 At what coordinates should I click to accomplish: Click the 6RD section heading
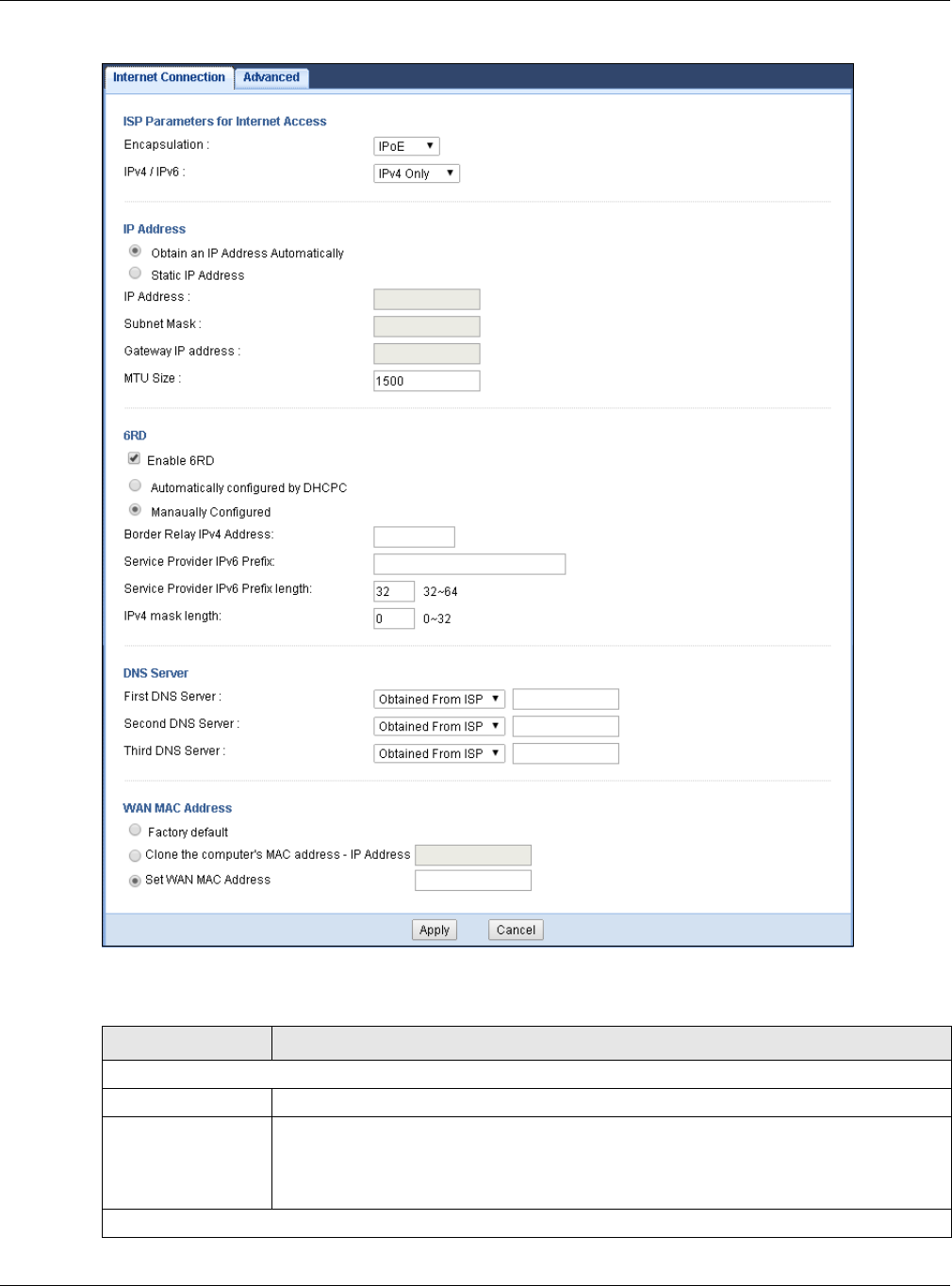[x=135, y=436]
